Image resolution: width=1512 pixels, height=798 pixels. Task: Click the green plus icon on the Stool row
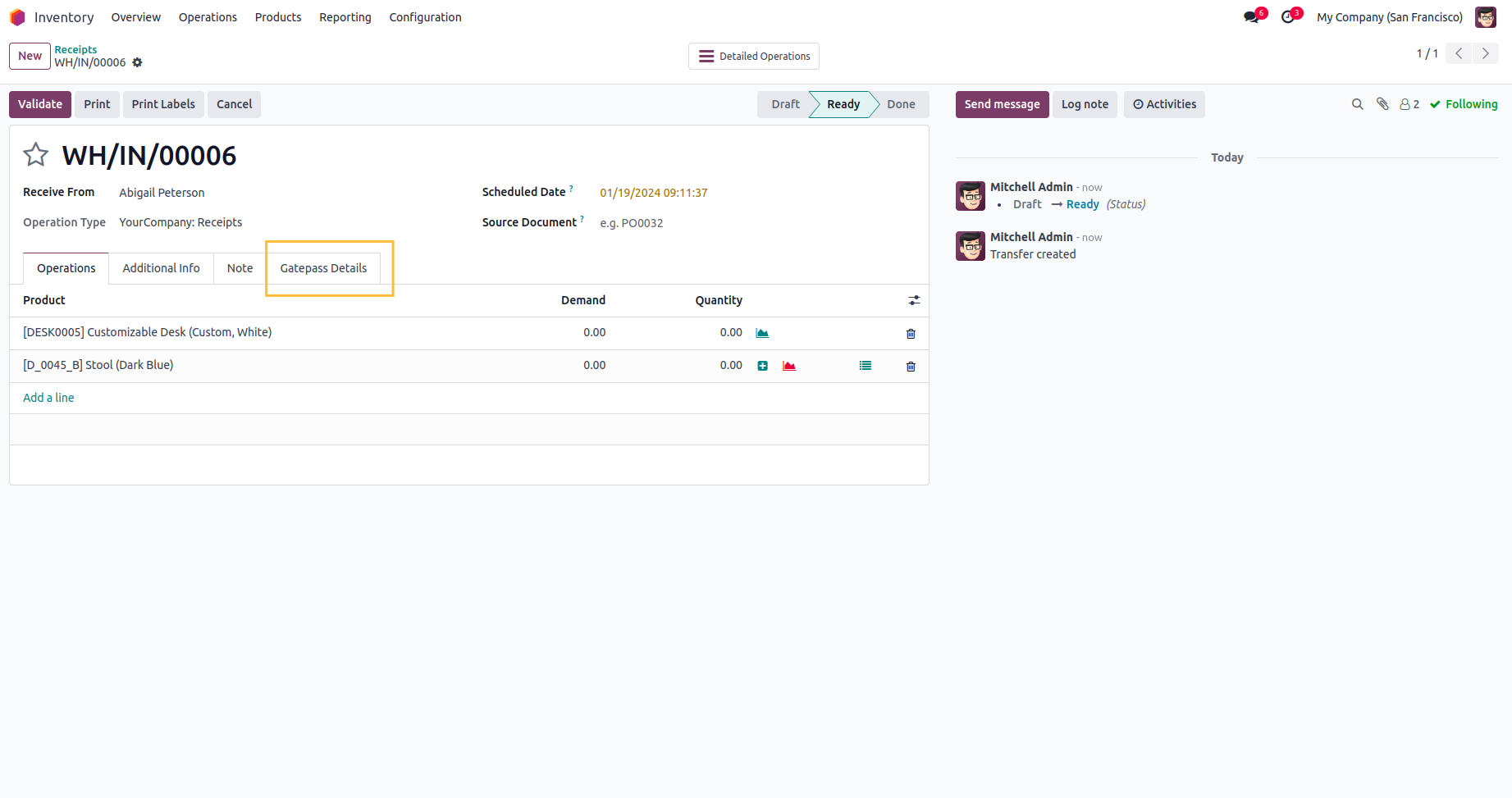[x=763, y=366]
